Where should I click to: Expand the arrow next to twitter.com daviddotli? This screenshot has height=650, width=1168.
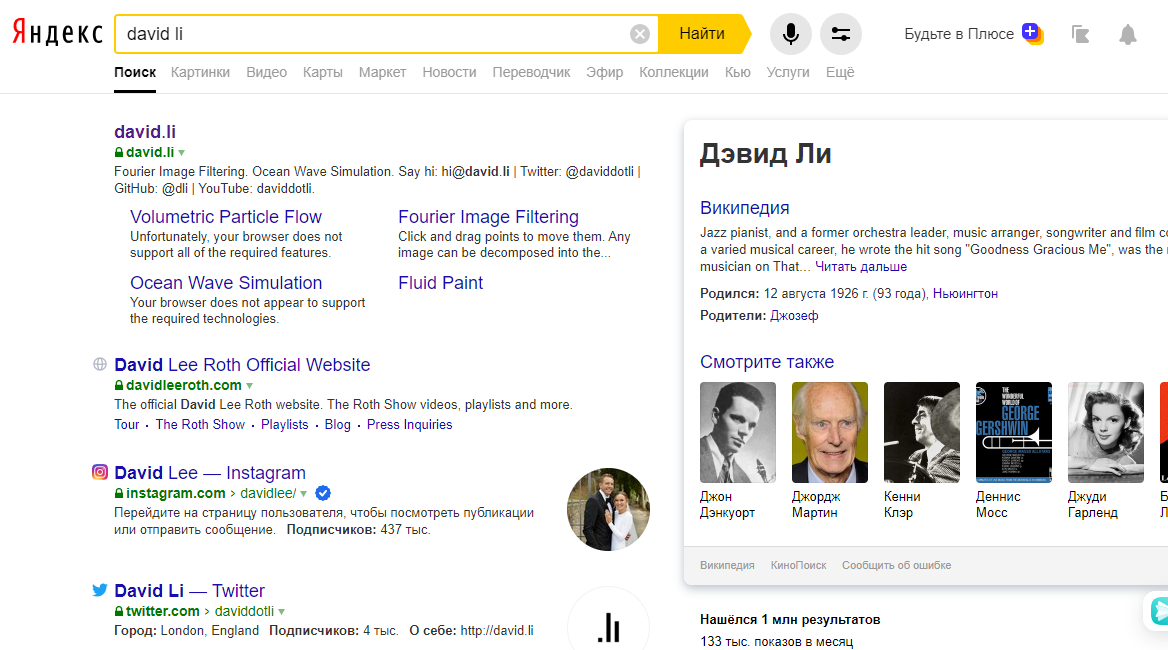[282, 611]
